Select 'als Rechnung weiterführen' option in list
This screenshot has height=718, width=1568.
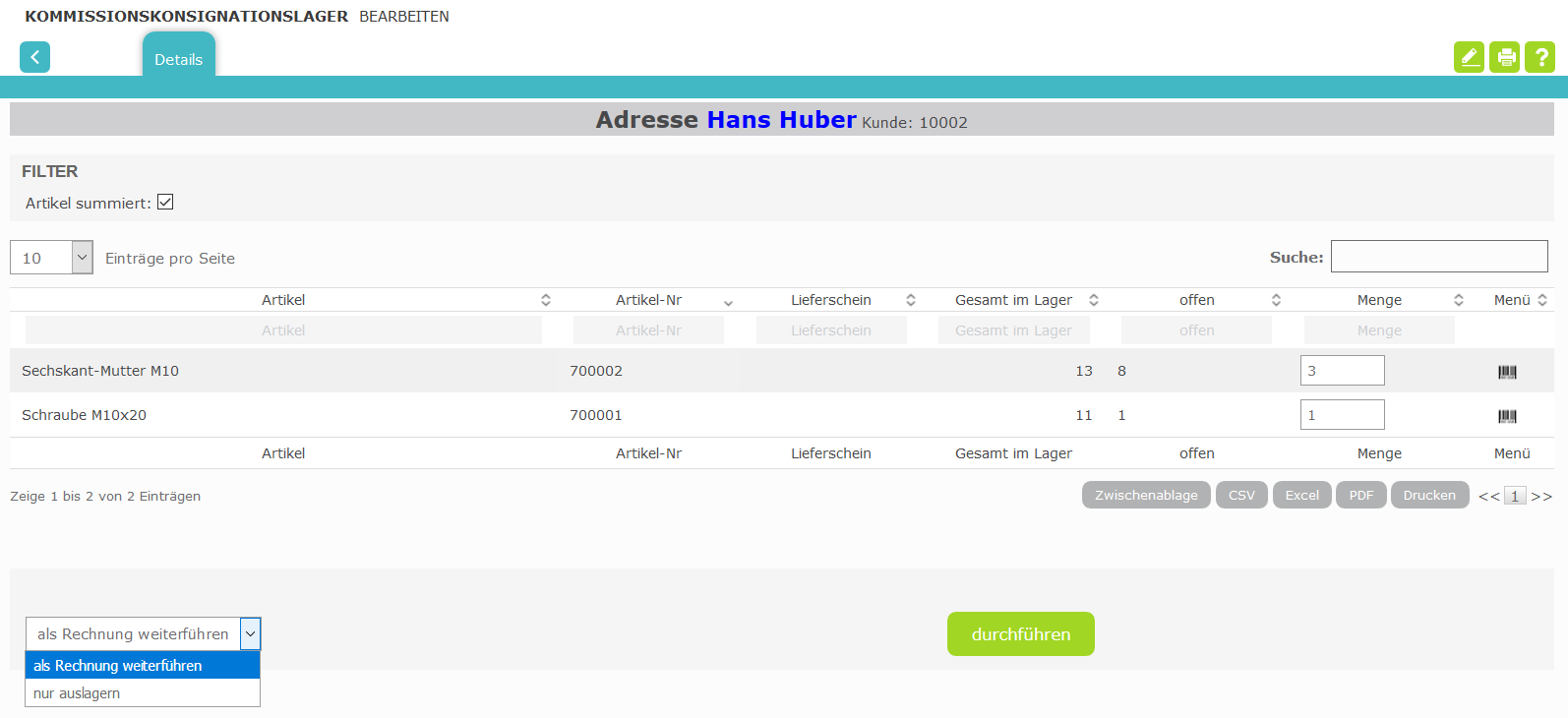118,666
